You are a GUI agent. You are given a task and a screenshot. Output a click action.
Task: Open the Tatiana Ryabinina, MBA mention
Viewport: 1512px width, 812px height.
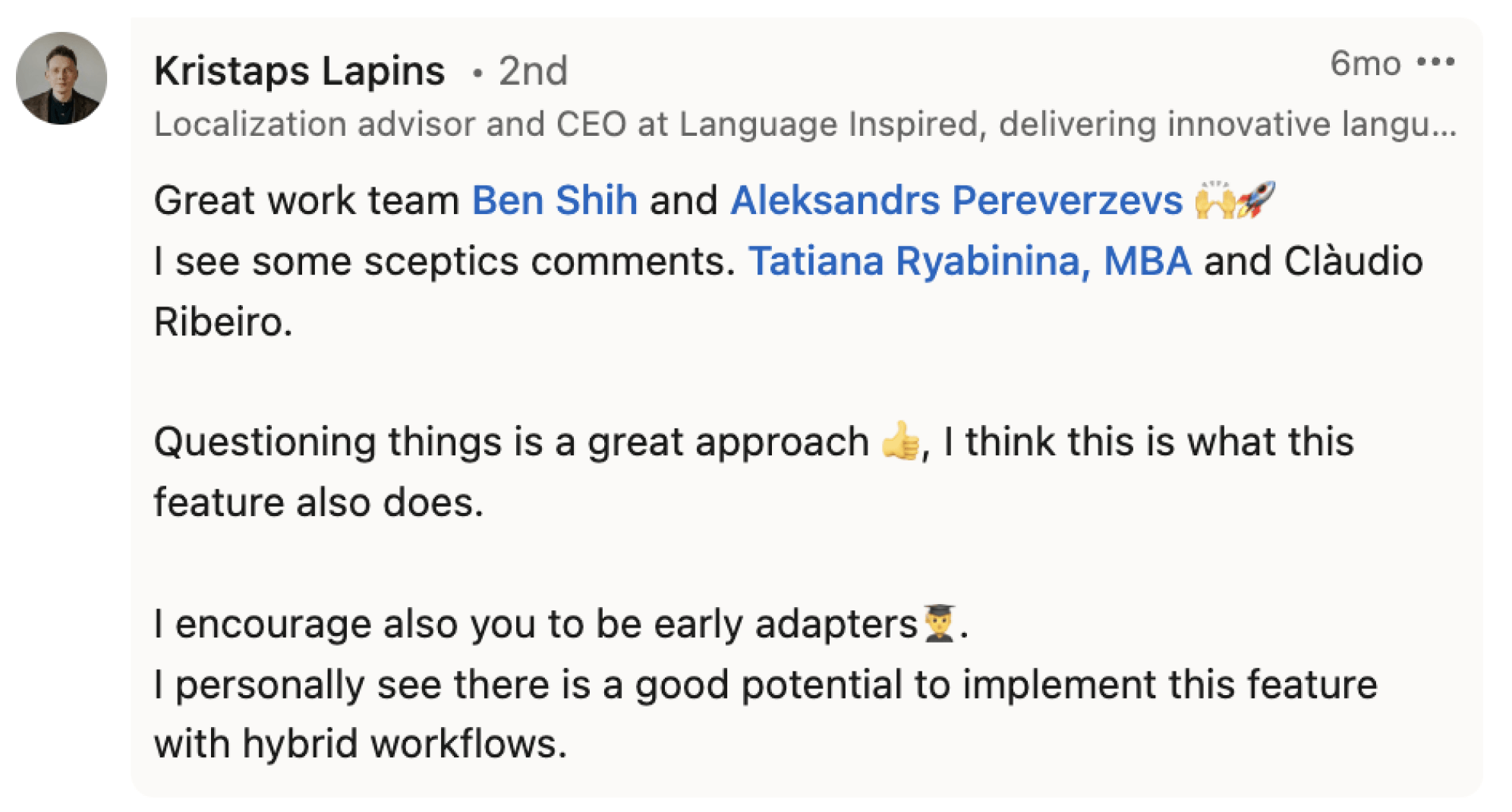click(969, 261)
